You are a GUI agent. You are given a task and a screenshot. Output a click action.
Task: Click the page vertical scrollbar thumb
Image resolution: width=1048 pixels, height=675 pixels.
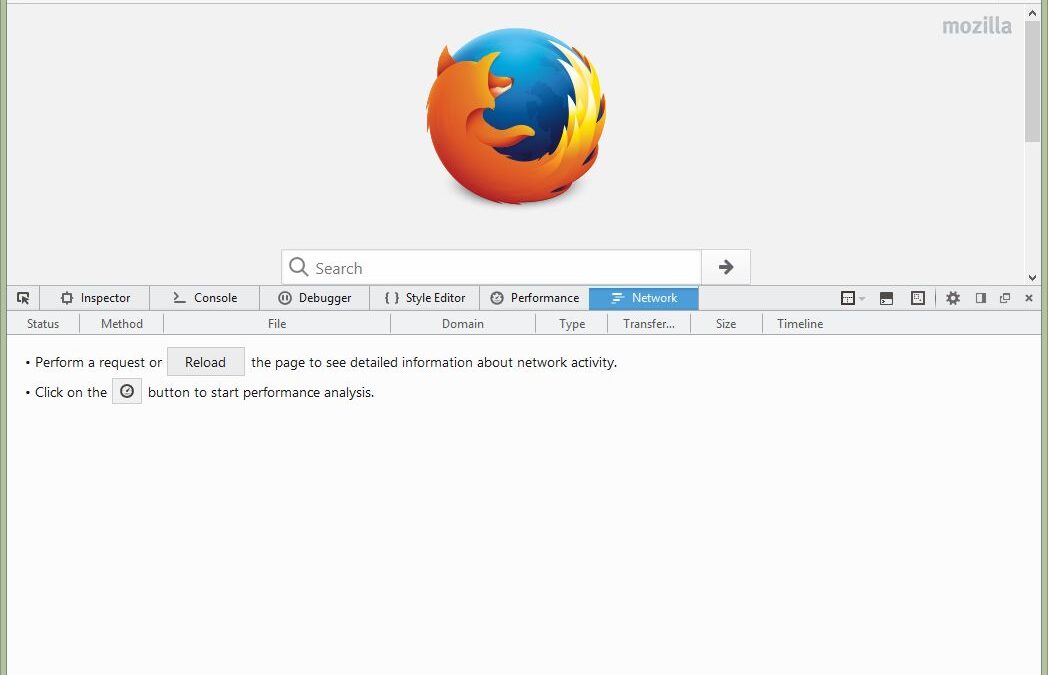1033,82
